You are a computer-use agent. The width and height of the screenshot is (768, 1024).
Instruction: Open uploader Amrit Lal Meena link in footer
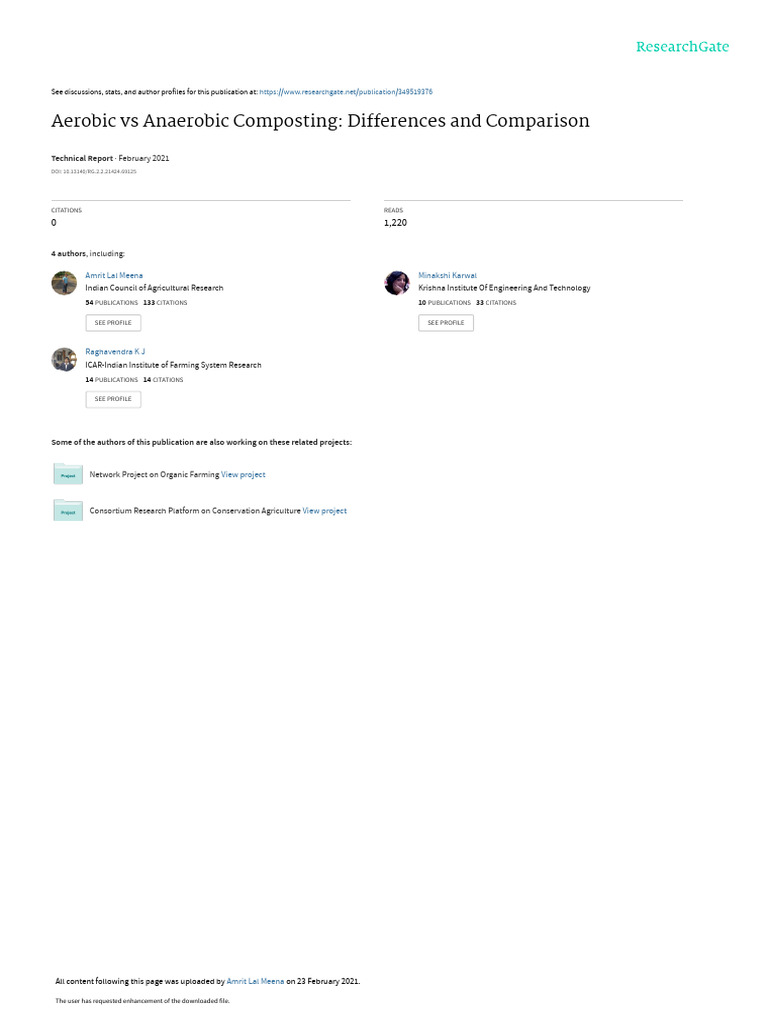pyautogui.click(x=255, y=982)
